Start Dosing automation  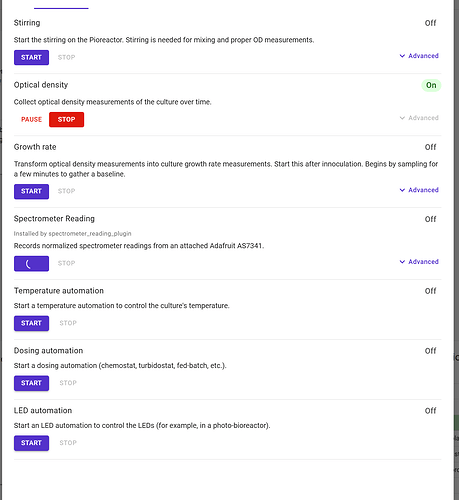(31, 383)
